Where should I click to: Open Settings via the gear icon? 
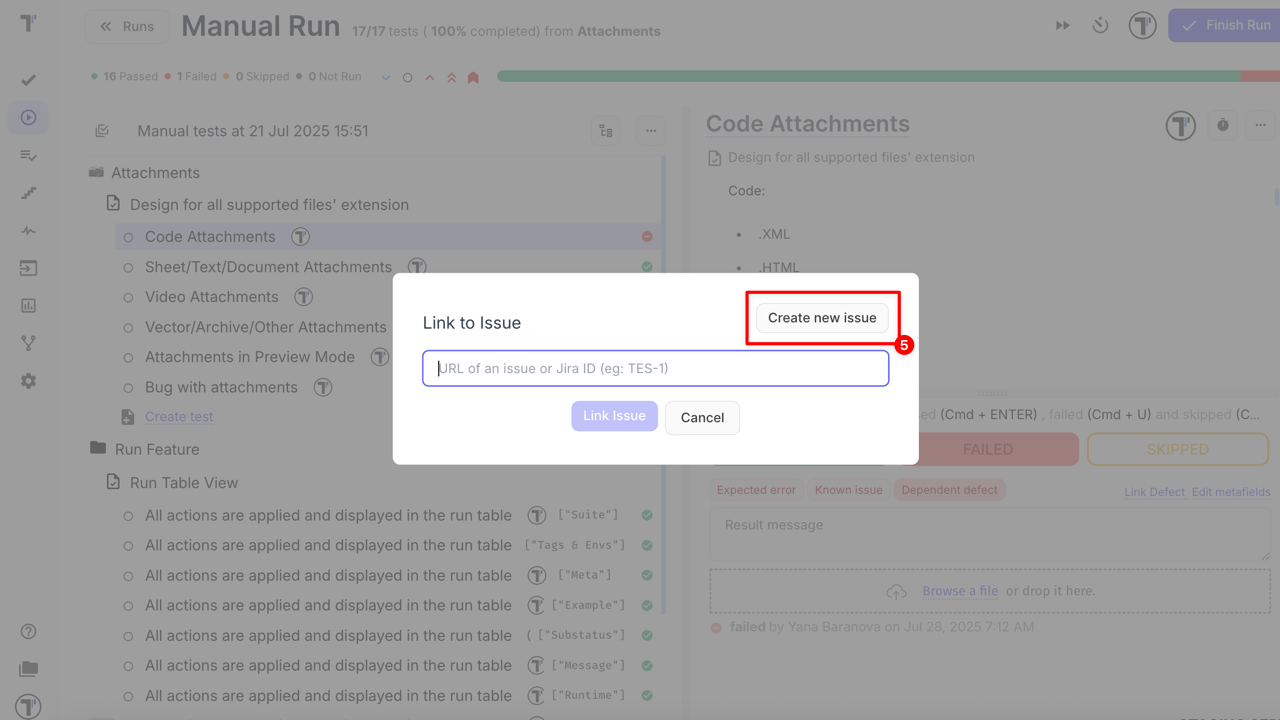[x=28, y=380]
